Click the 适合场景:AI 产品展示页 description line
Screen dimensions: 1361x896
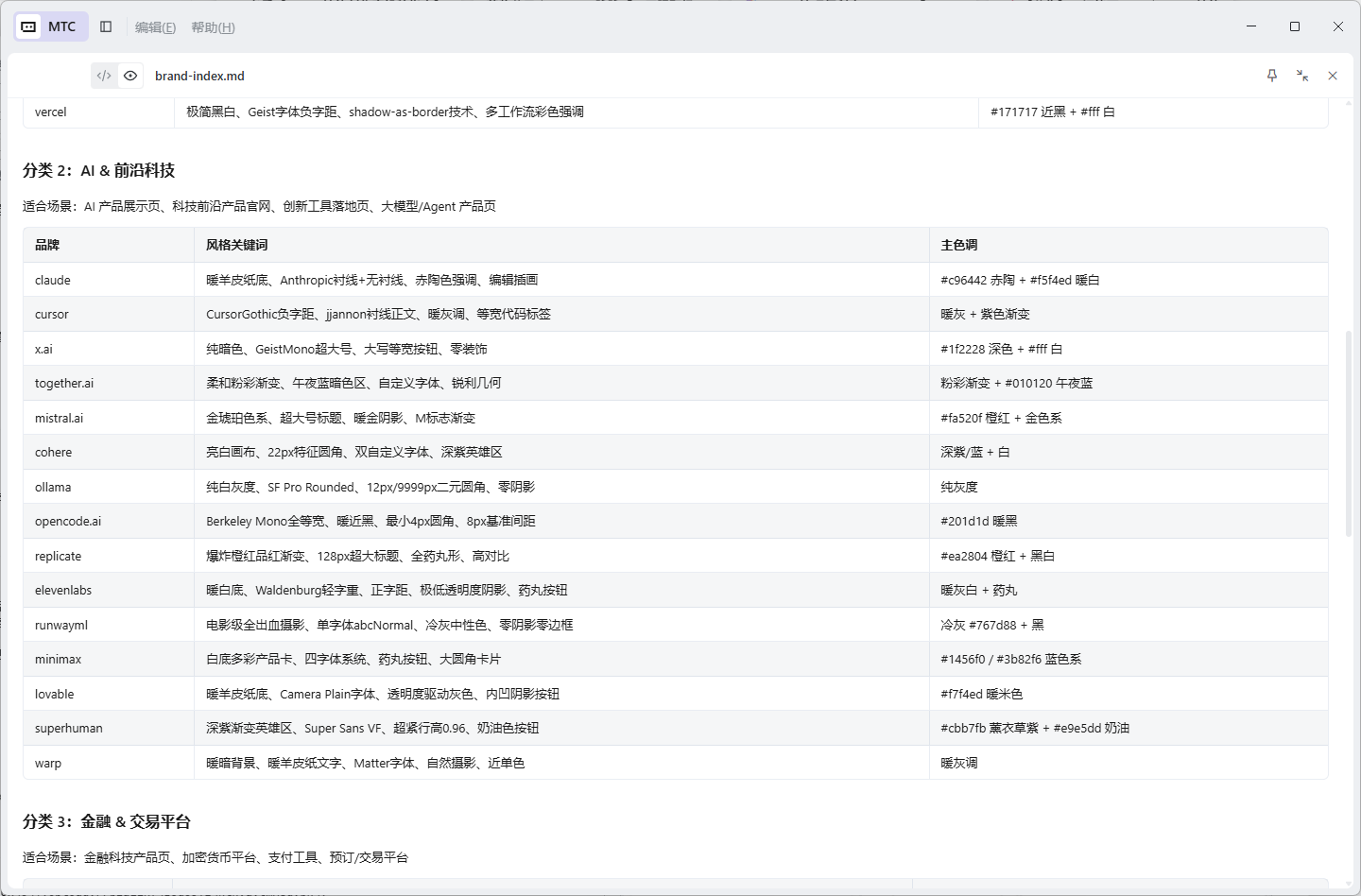tap(259, 206)
